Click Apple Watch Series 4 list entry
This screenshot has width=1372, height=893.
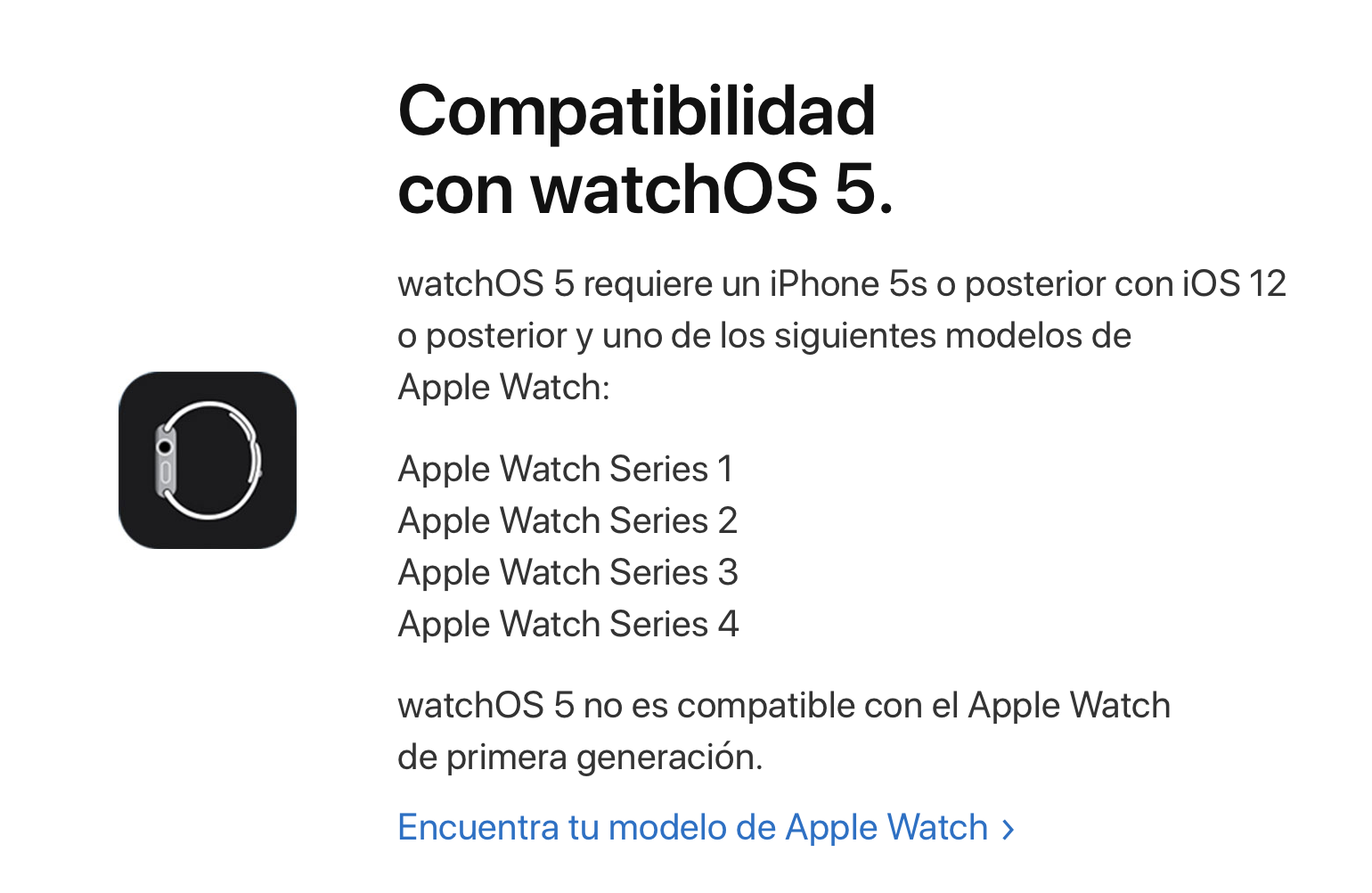pyautogui.click(x=568, y=624)
